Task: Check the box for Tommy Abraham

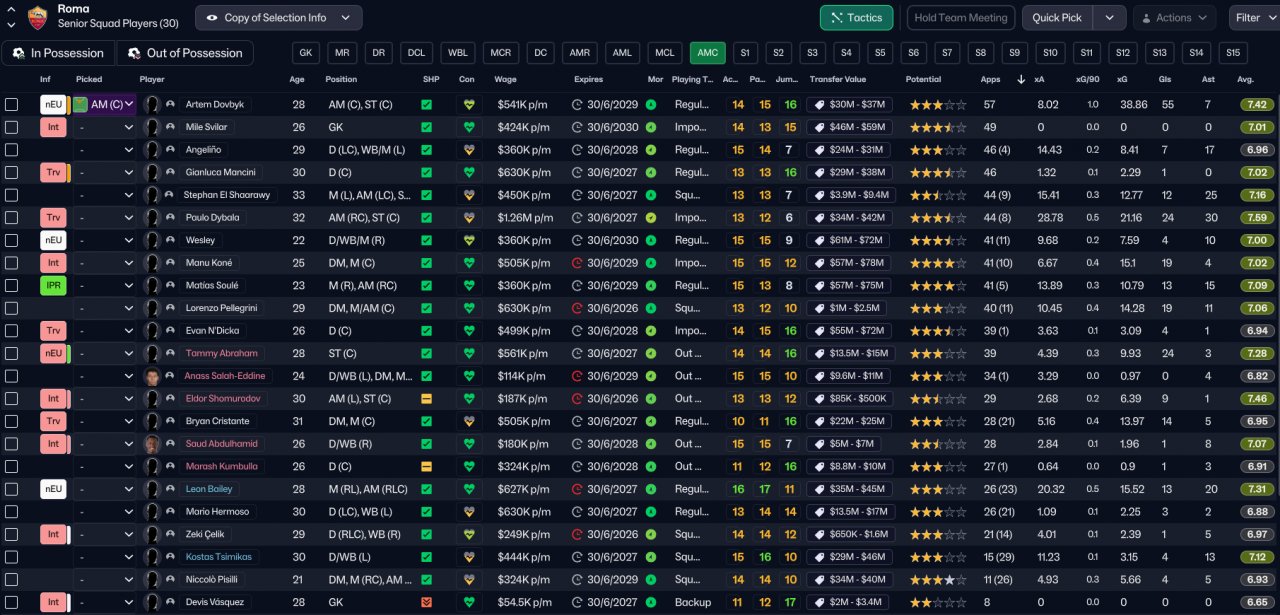Action: click(12, 353)
